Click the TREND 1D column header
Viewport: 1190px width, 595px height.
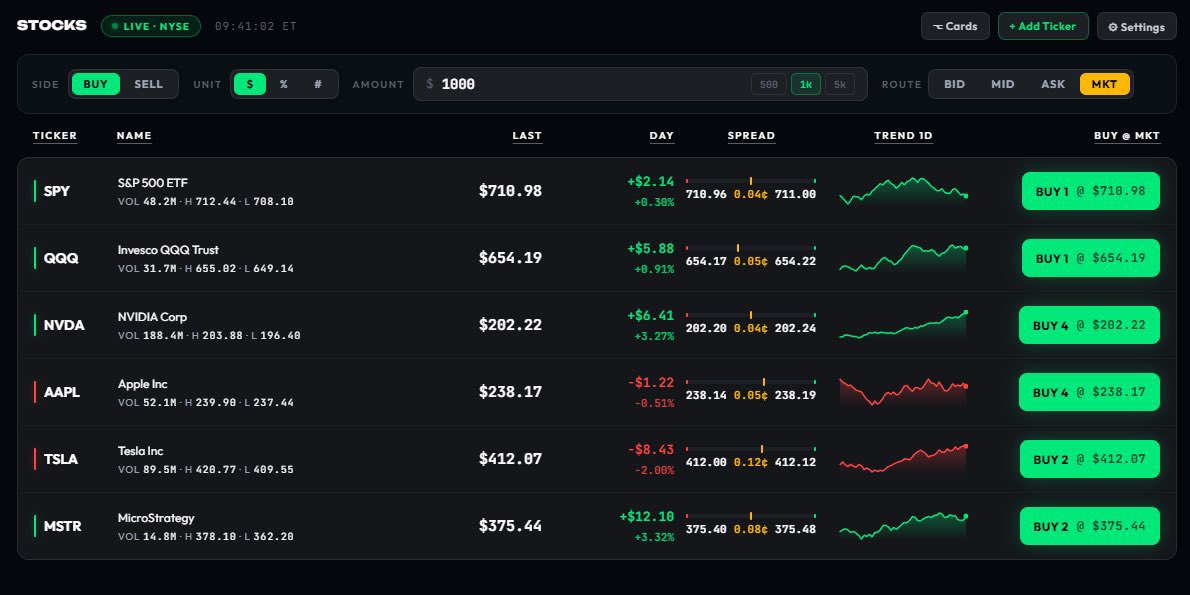pos(903,136)
